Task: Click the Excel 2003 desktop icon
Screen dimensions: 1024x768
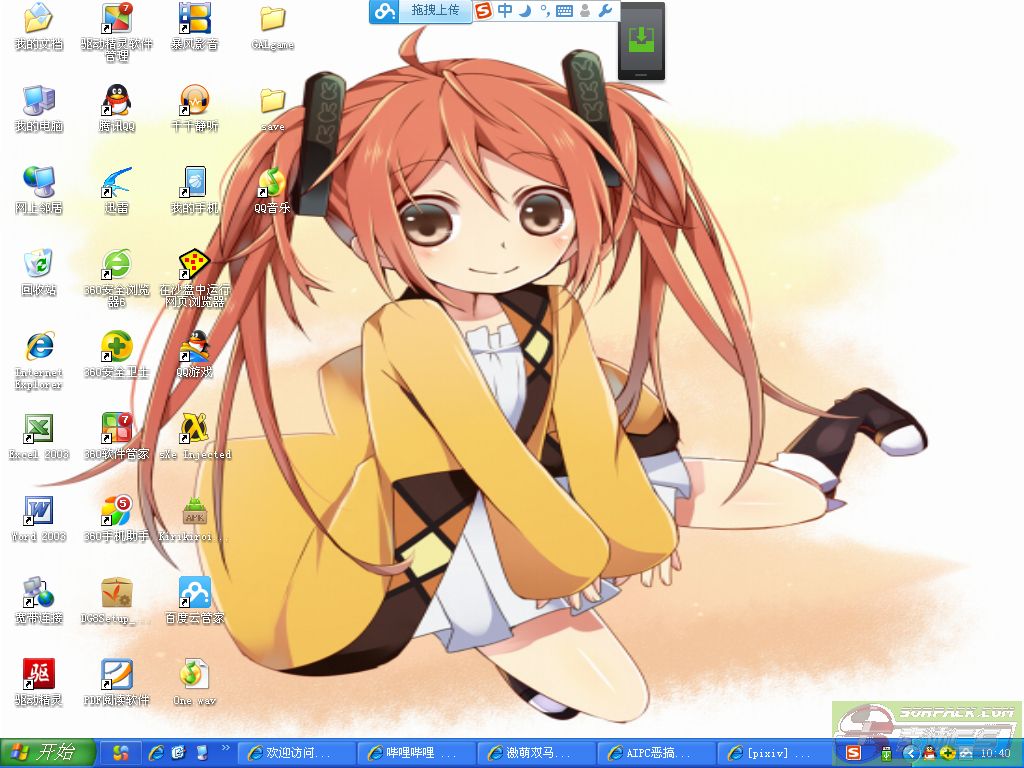Action: pos(38,429)
